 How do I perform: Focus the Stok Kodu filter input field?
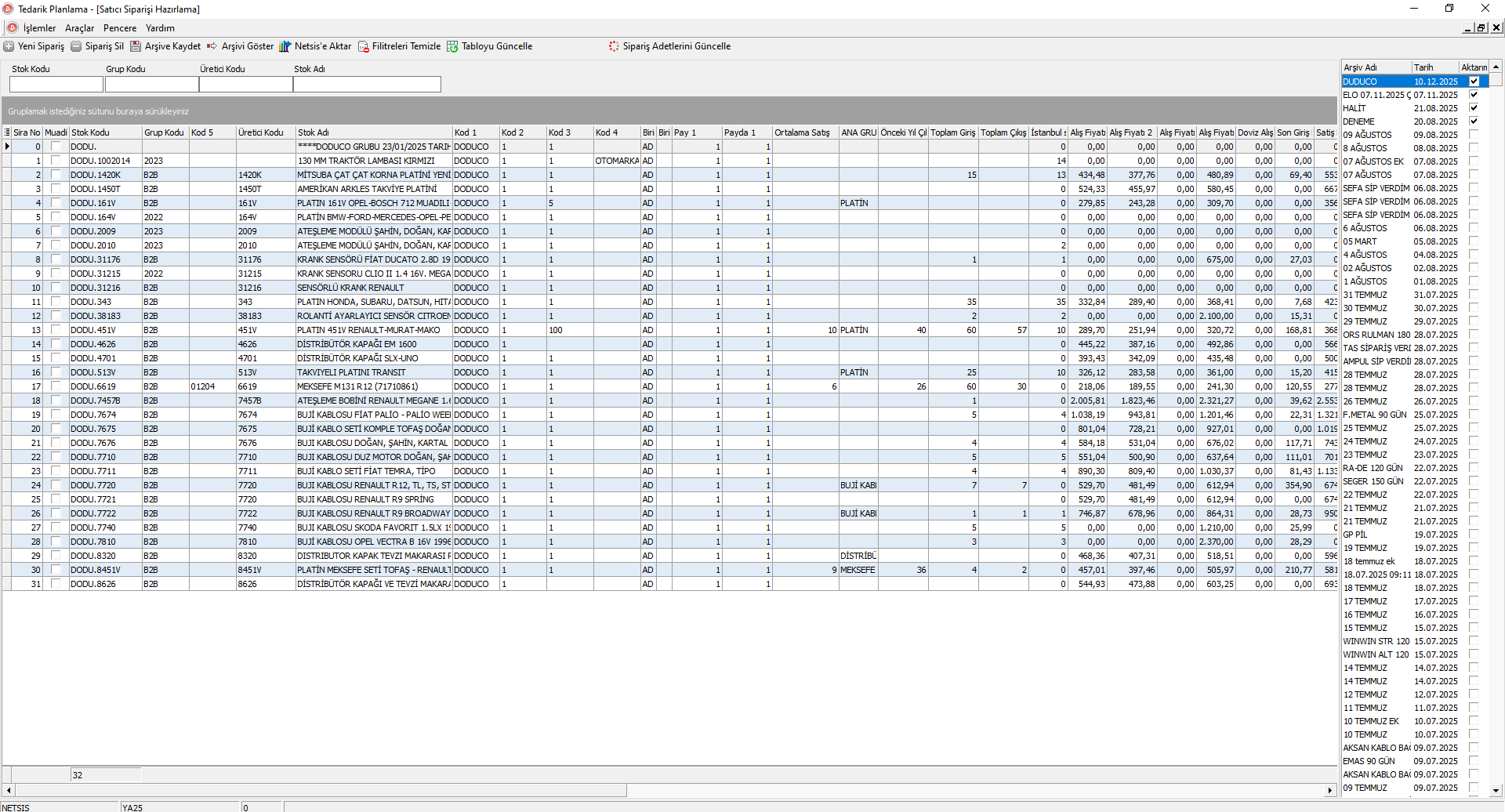pos(56,84)
